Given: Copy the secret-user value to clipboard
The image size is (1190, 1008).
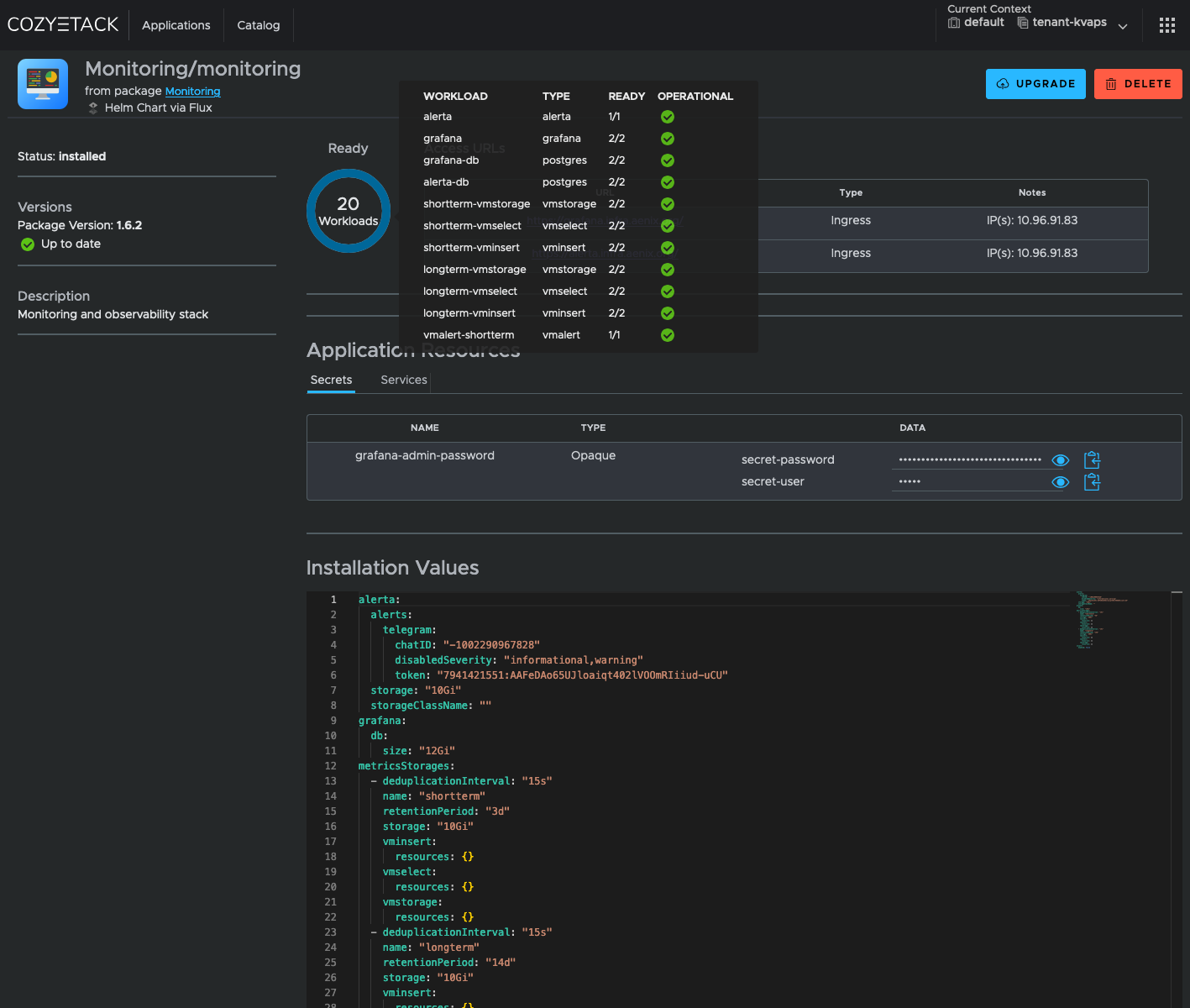Looking at the screenshot, I should pyautogui.click(x=1092, y=482).
